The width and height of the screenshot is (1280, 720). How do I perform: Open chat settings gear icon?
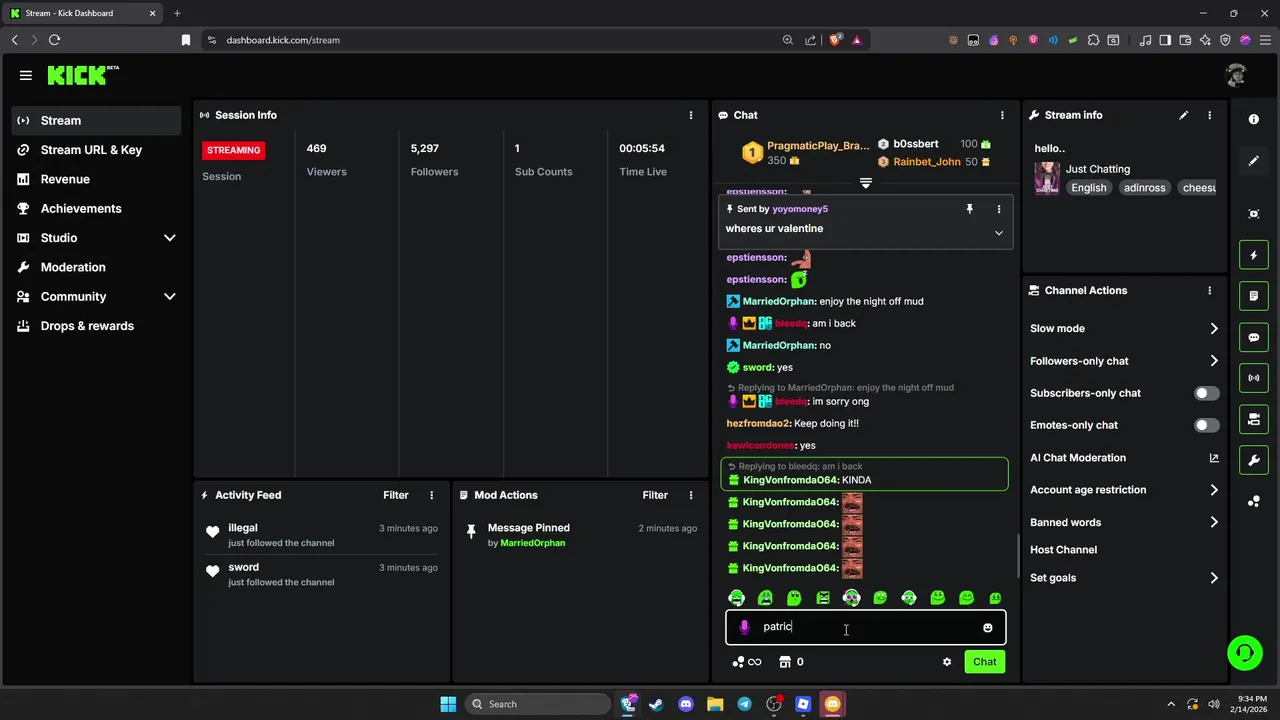(x=947, y=662)
